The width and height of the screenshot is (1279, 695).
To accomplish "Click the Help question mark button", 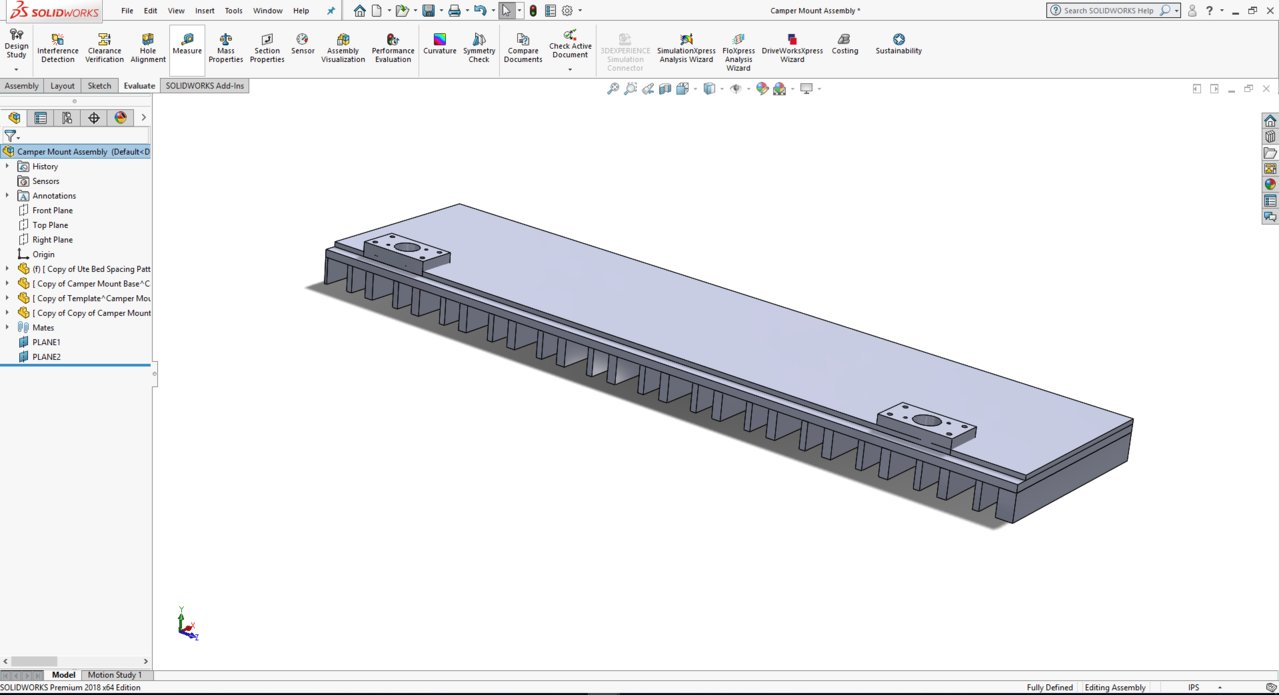I will click(1209, 11).
